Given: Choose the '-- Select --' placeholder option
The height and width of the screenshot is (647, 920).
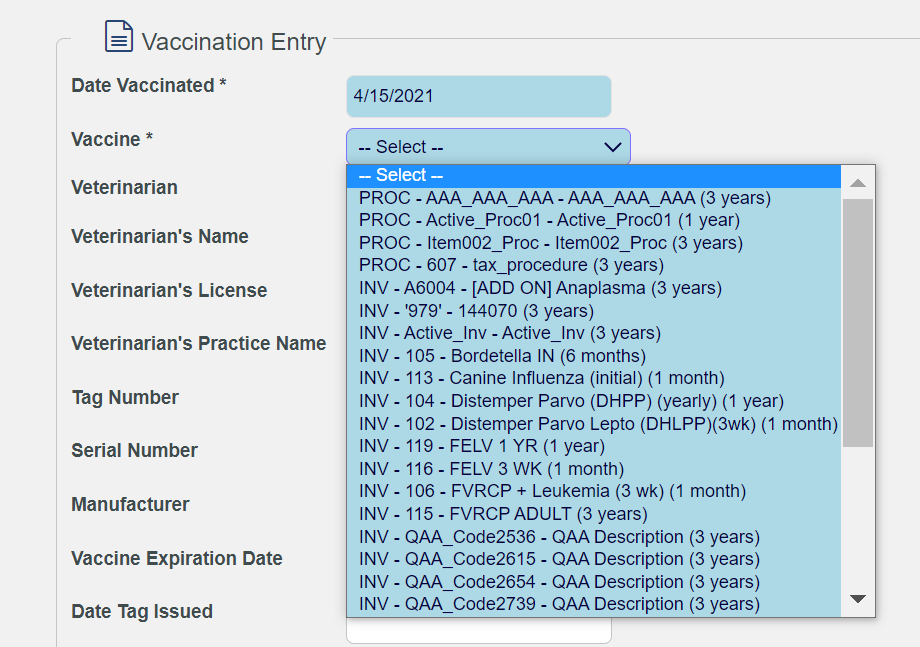Looking at the screenshot, I should [x=594, y=175].
